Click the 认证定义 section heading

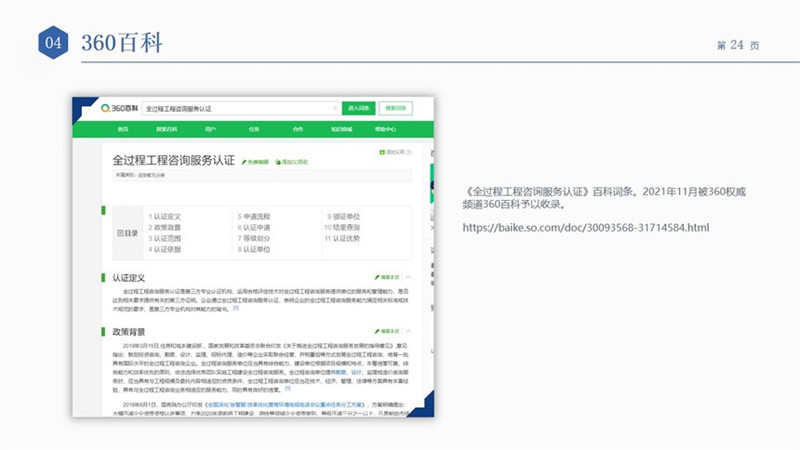pyautogui.click(x=129, y=278)
